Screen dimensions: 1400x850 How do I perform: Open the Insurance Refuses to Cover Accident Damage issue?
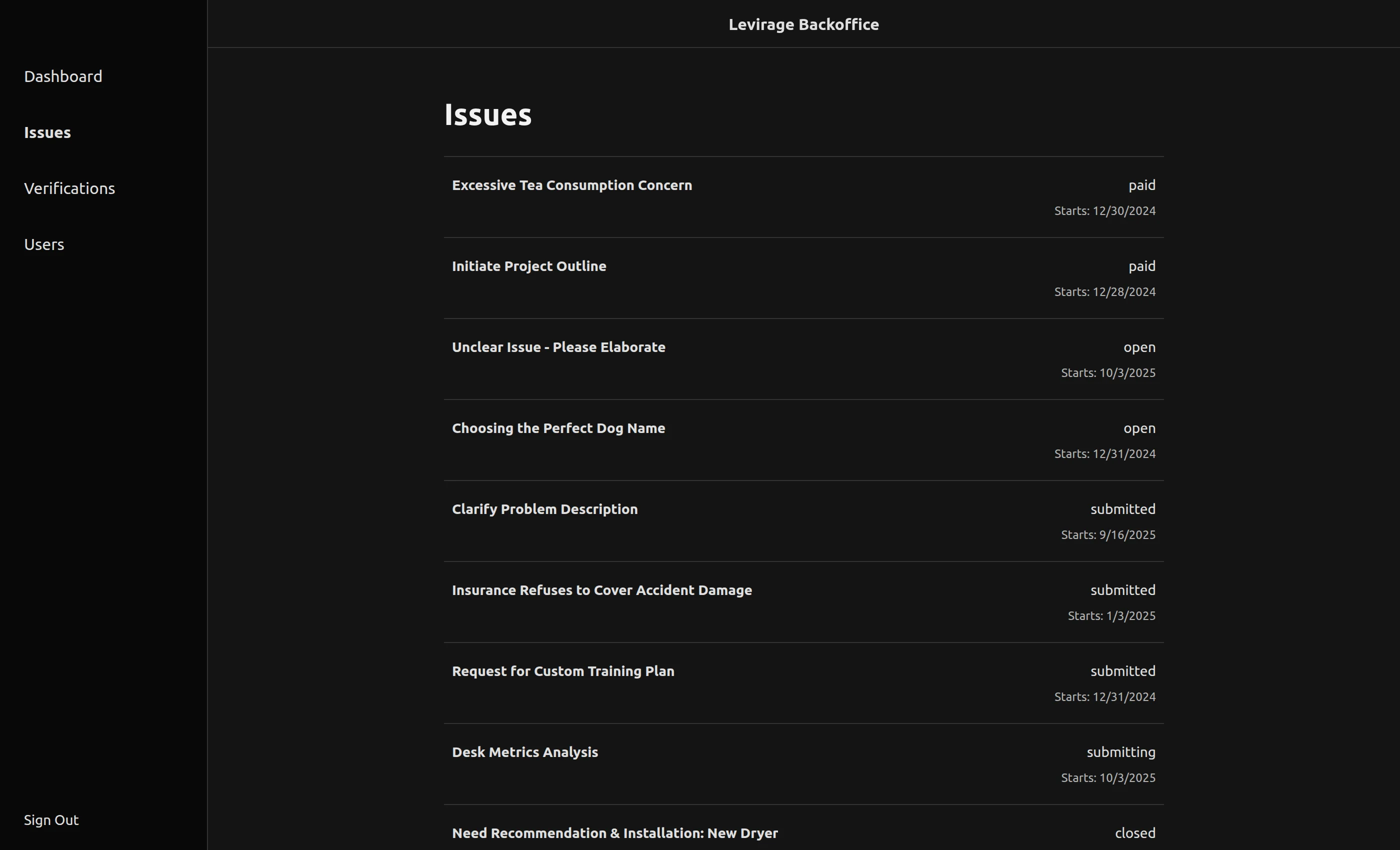click(601, 590)
